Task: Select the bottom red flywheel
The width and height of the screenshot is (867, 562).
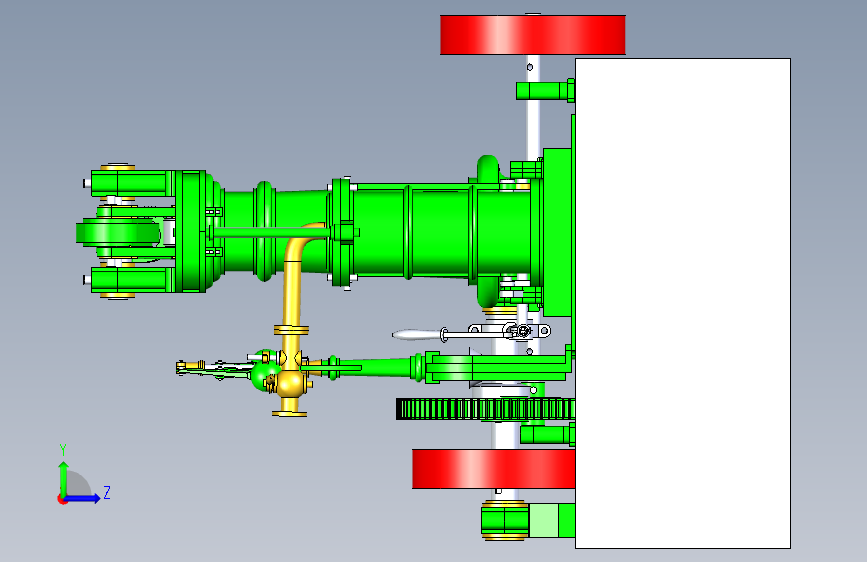Action: (494, 469)
